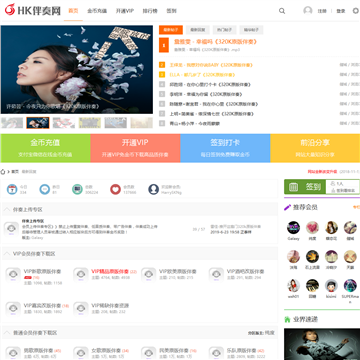Open the 乐队原版伴奏 forum link
Viewport: 360px width, 360px height.
tap(241, 351)
